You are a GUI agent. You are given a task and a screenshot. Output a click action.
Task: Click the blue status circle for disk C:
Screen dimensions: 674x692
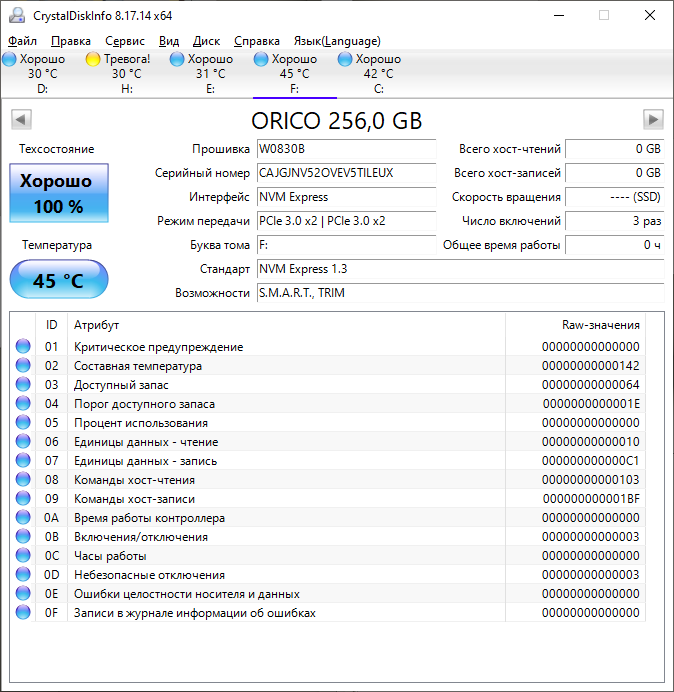click(344, 59)
